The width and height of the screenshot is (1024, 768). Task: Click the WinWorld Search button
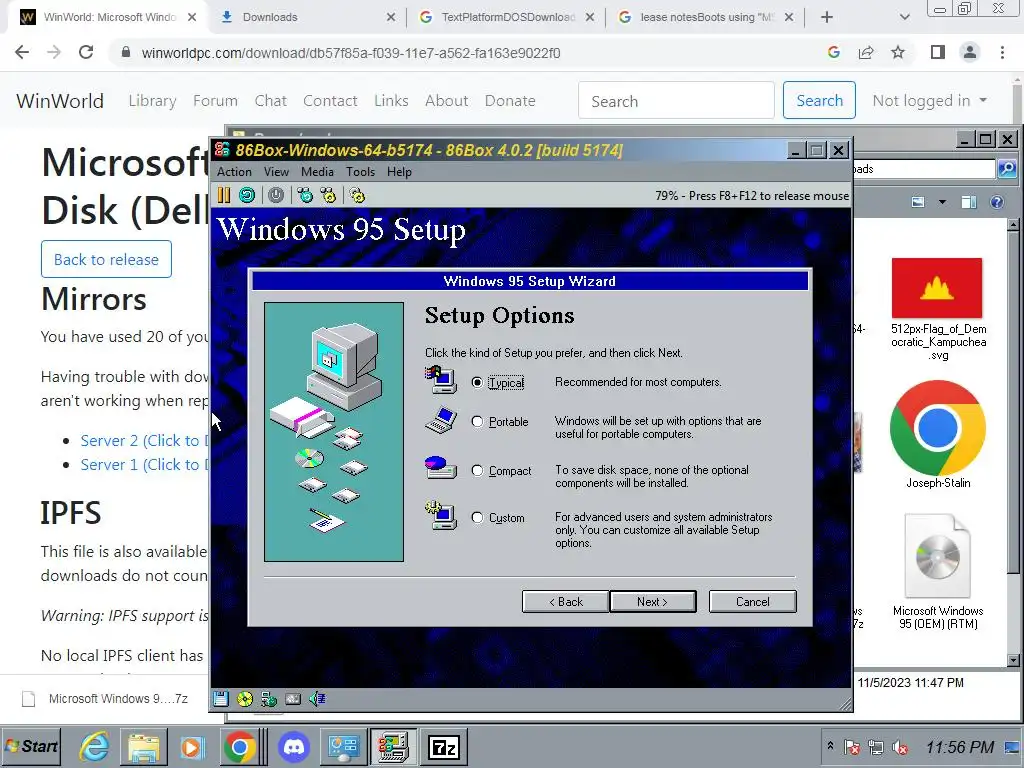point(819,101)
